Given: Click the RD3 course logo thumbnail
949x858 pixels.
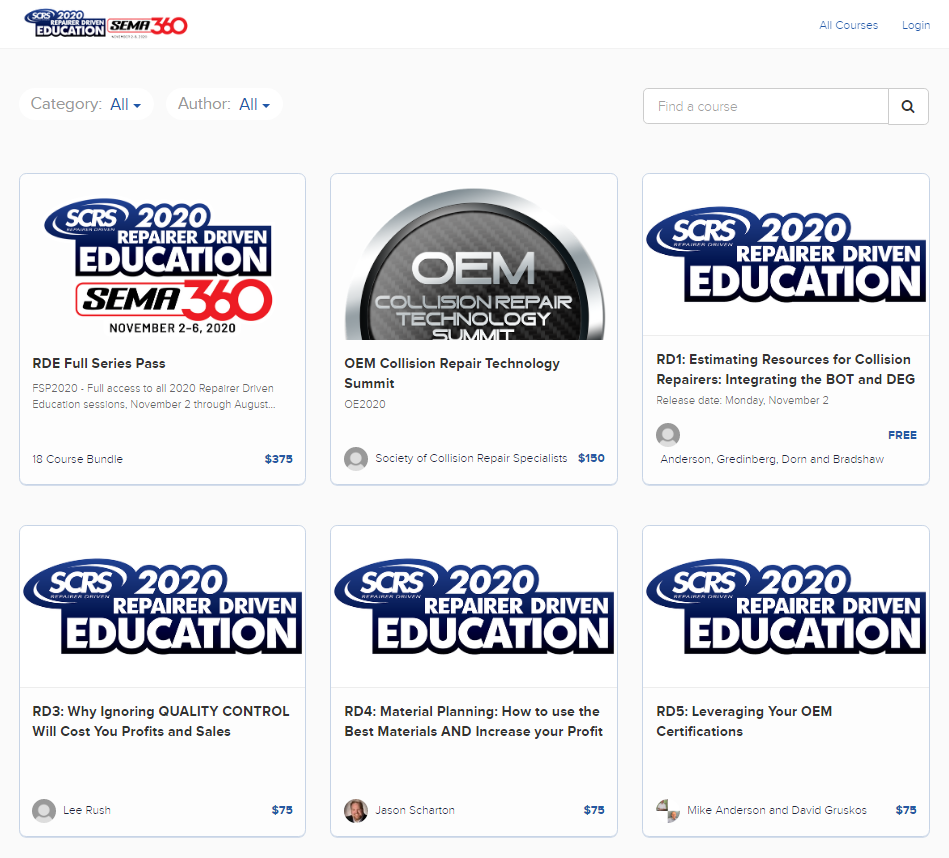Looking at the screenshot, I should pos(162,606).
